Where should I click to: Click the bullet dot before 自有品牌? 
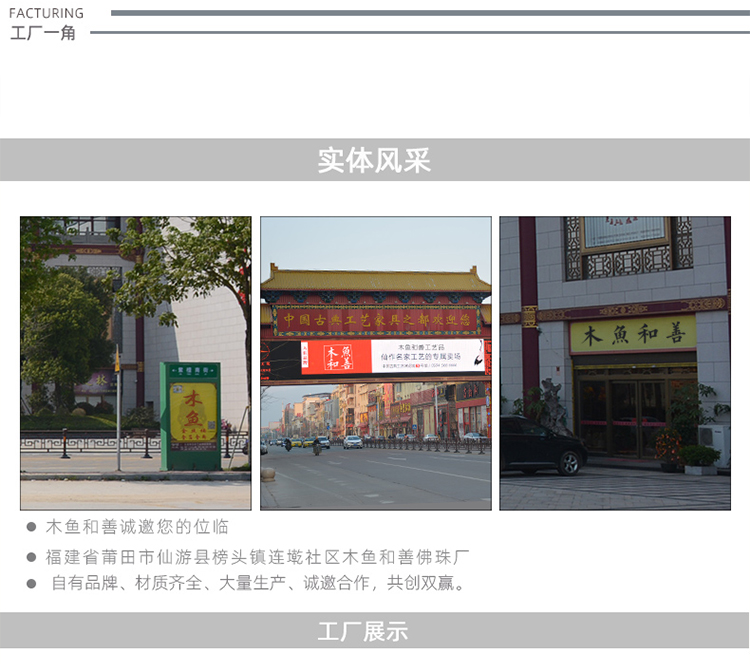point(32,584)
